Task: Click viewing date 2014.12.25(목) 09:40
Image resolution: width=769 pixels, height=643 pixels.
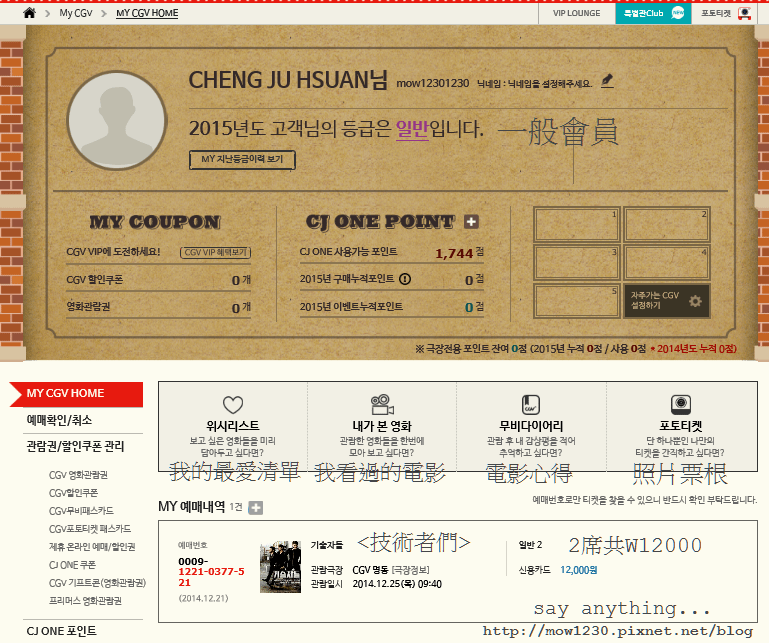Action: pos(397,584)
